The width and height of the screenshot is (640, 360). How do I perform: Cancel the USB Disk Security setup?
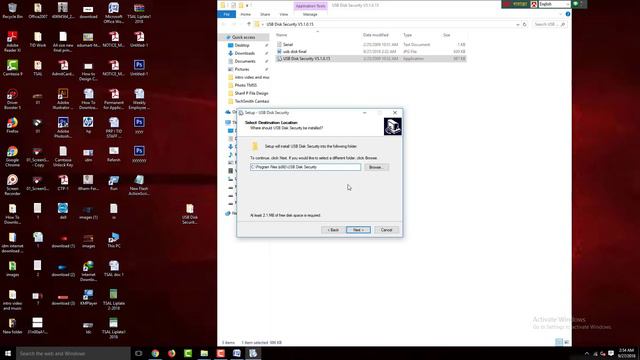[x=386, y=230]
